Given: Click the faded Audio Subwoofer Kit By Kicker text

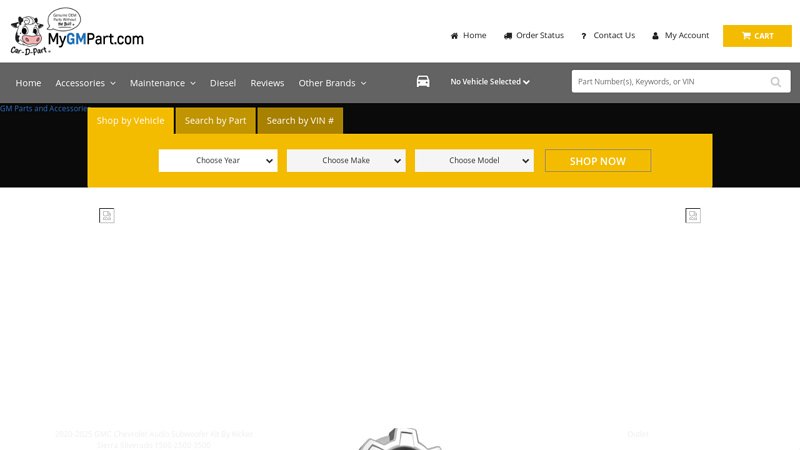Looking at the screenshot, I should coord(154,439).
